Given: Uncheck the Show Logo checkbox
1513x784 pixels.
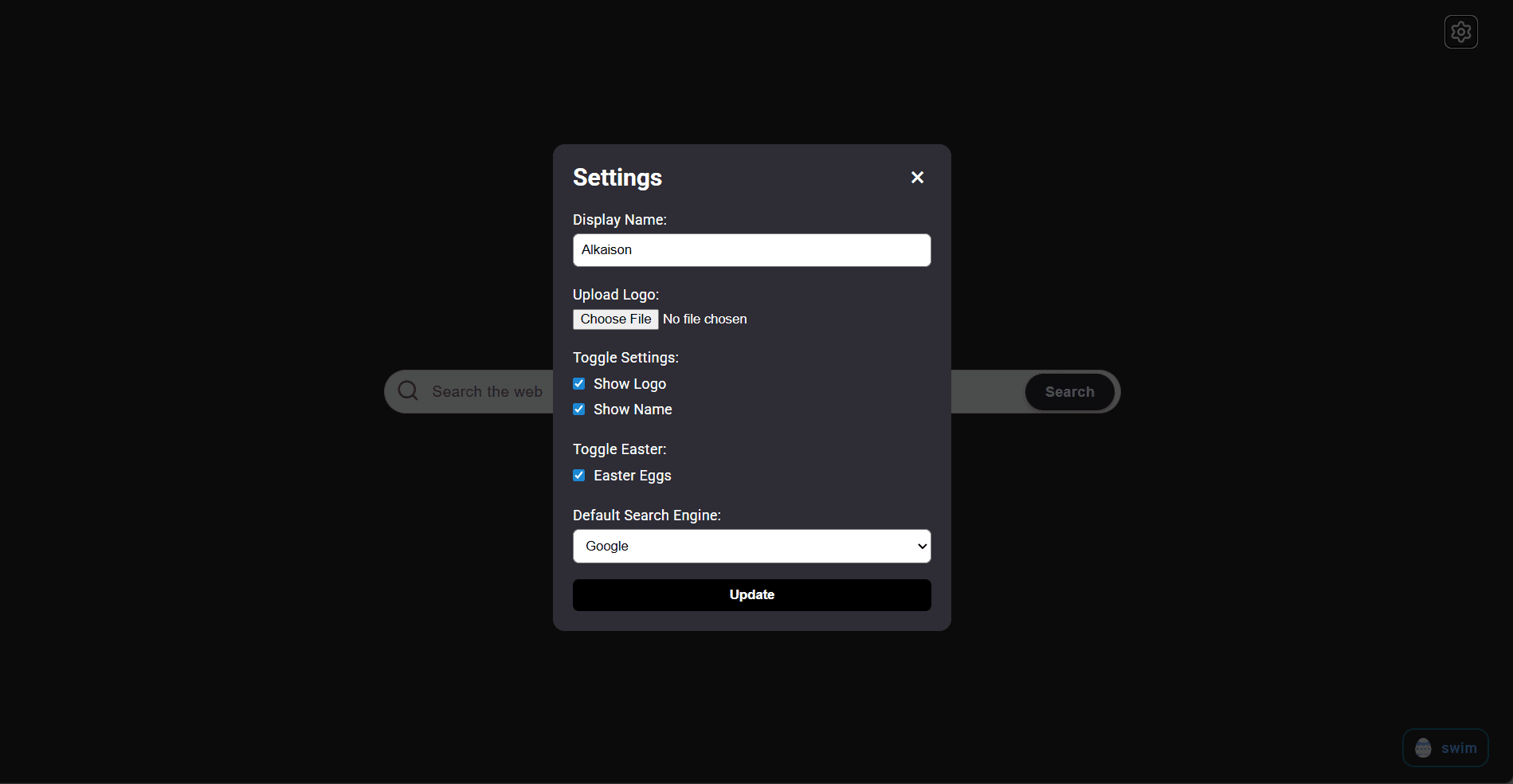Looking at the screenshot, I should 578,383.
